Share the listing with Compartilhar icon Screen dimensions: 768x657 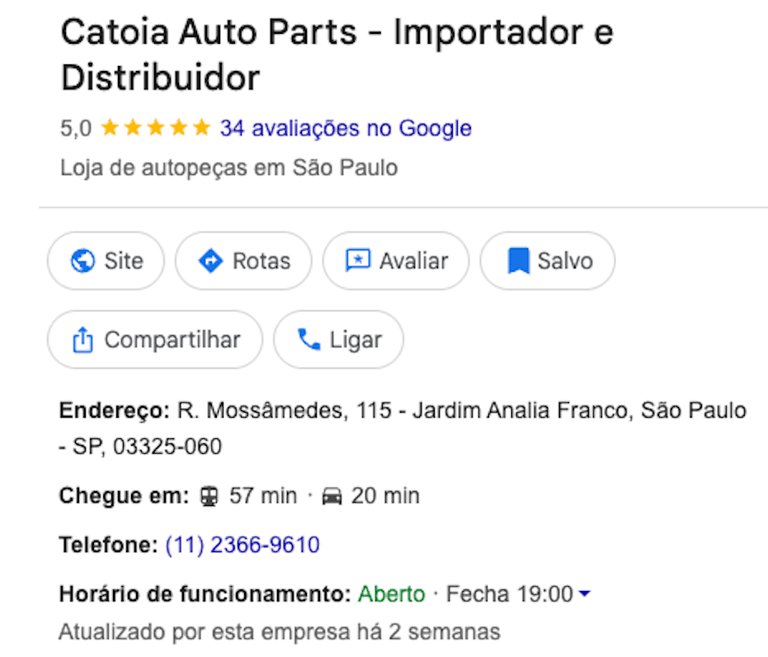tap(82, 340)
